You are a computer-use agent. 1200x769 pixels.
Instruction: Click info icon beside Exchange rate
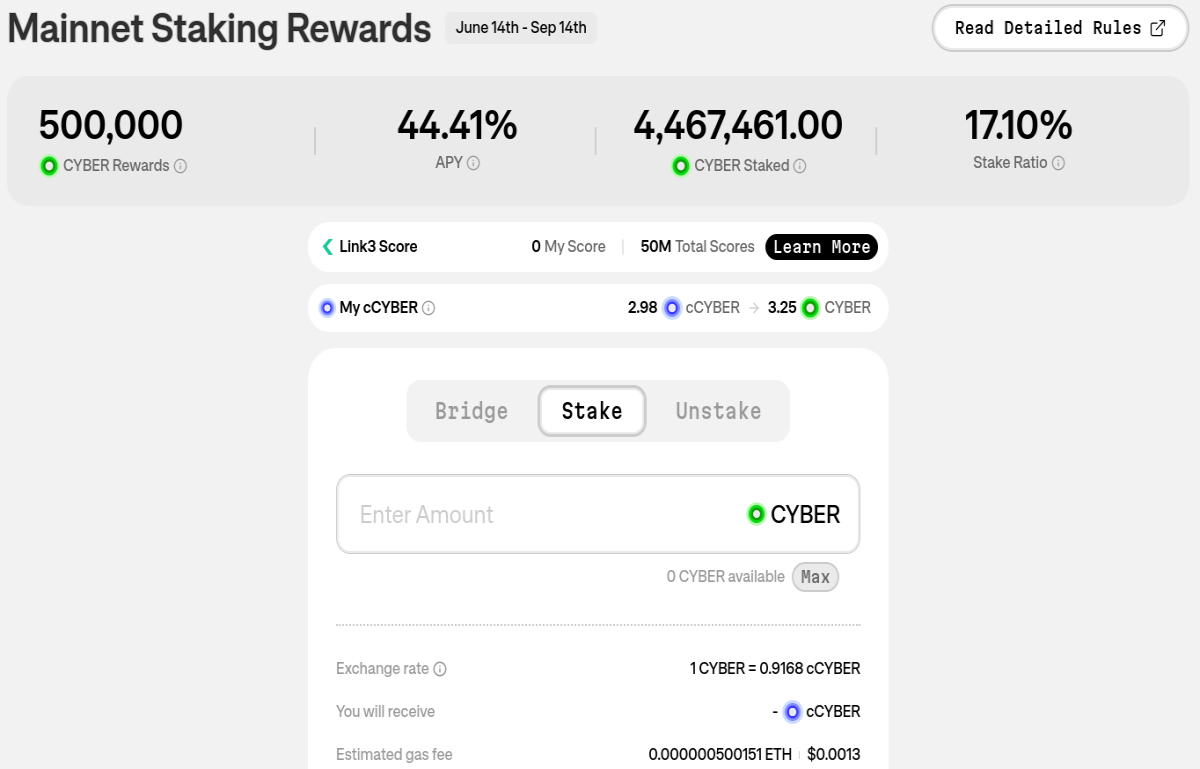click(x=440, y=669)
